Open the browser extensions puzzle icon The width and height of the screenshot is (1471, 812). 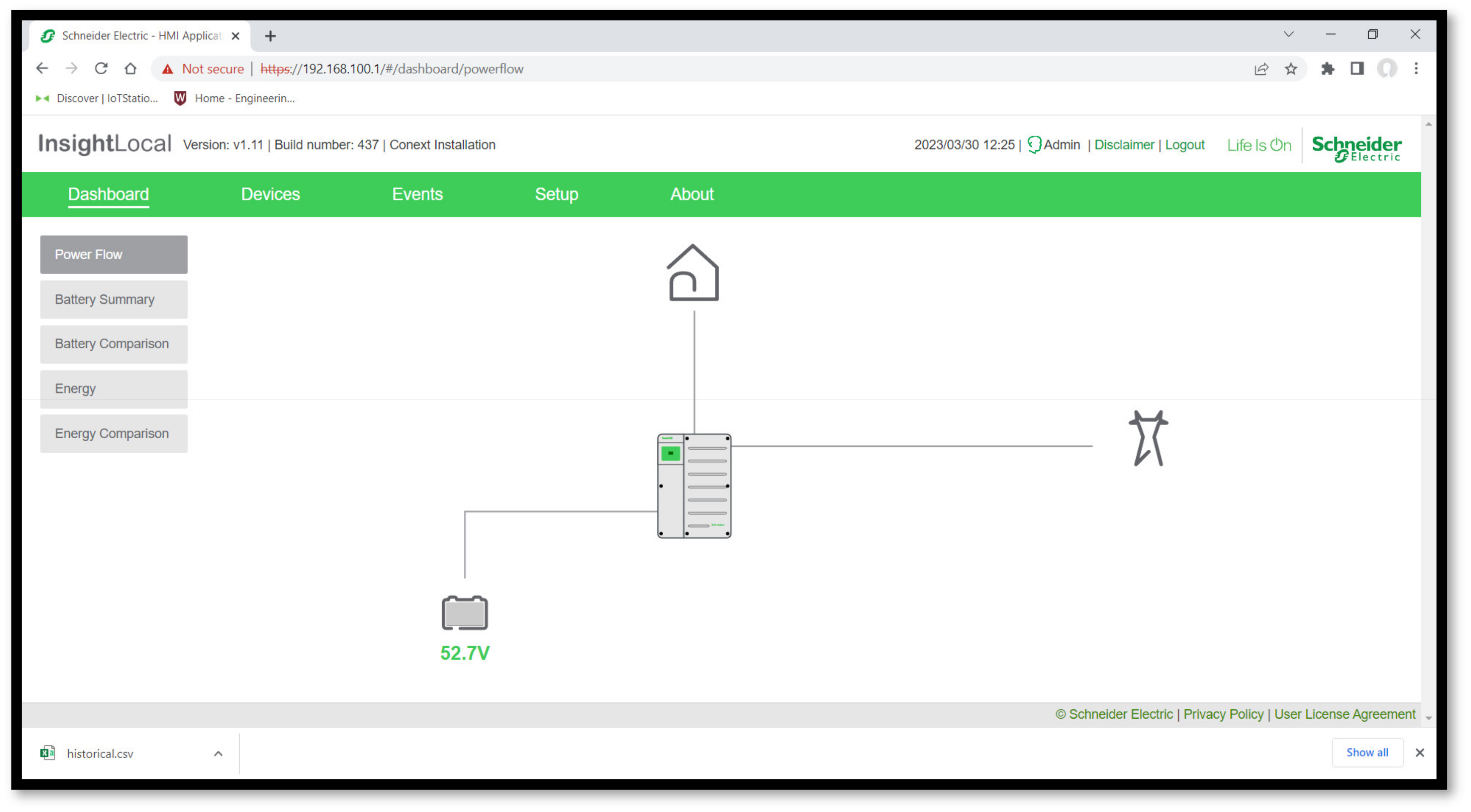(1327, 69)
